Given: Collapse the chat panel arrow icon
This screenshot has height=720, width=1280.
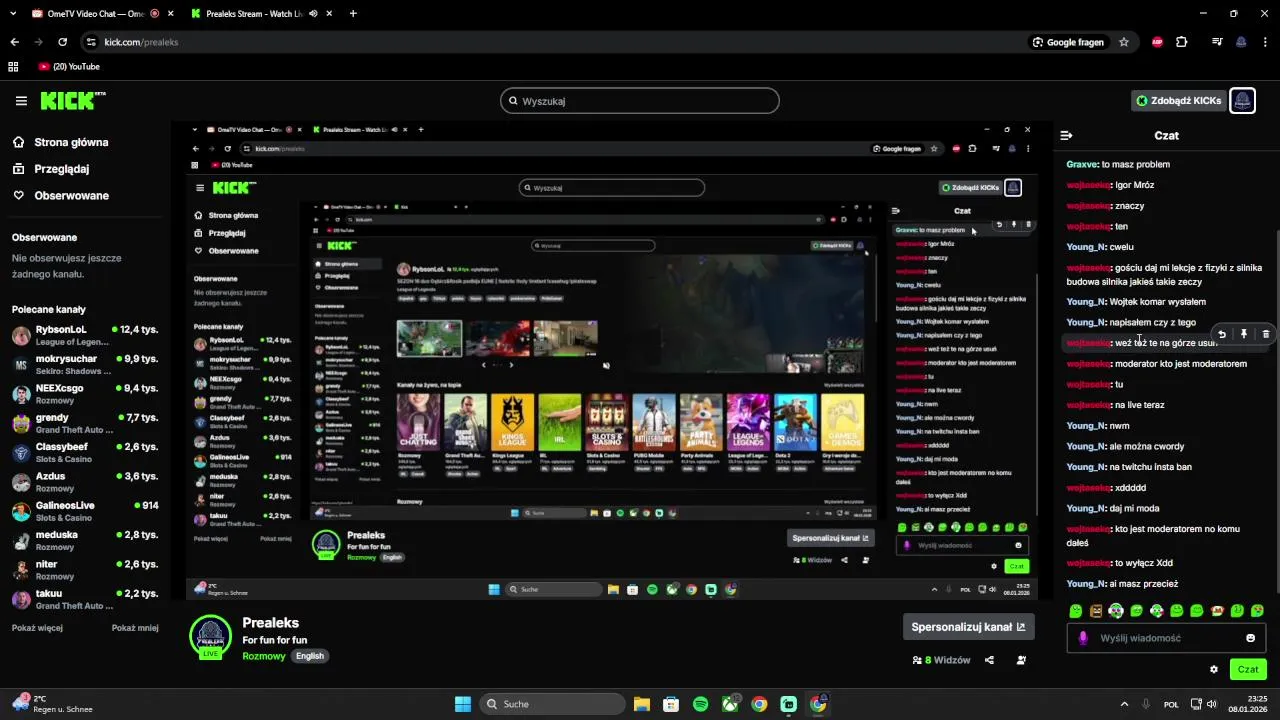Looking at the screenshot, I should pos(1066,135).
